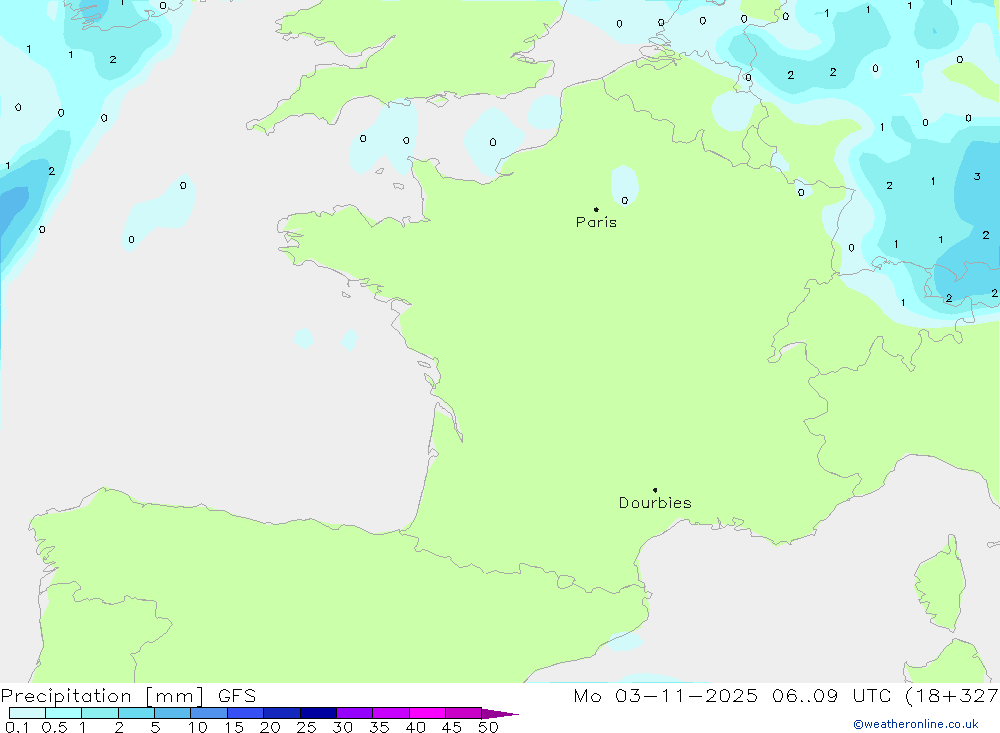The height and width of the screenshot is (733, 1000).
Task: Pick the 10–15 mm blue legend swatch
Action: pyautogui.click(x=209, y=713)
